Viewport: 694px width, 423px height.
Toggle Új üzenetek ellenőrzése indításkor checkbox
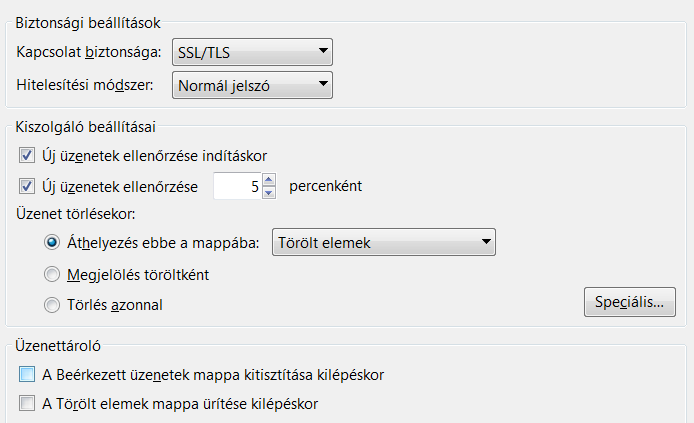tap(26, 155)
